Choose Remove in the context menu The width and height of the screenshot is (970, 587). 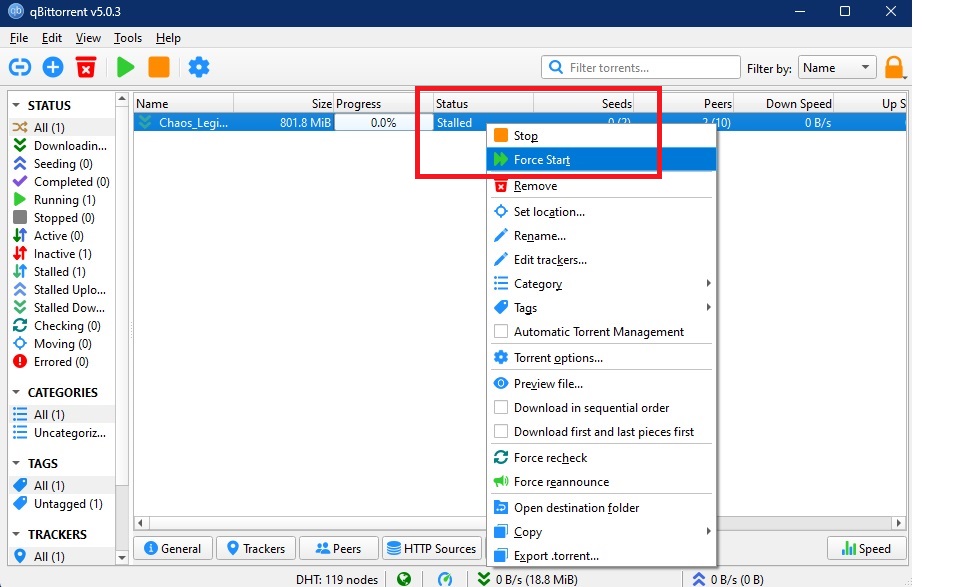click(x=601, y=186)
